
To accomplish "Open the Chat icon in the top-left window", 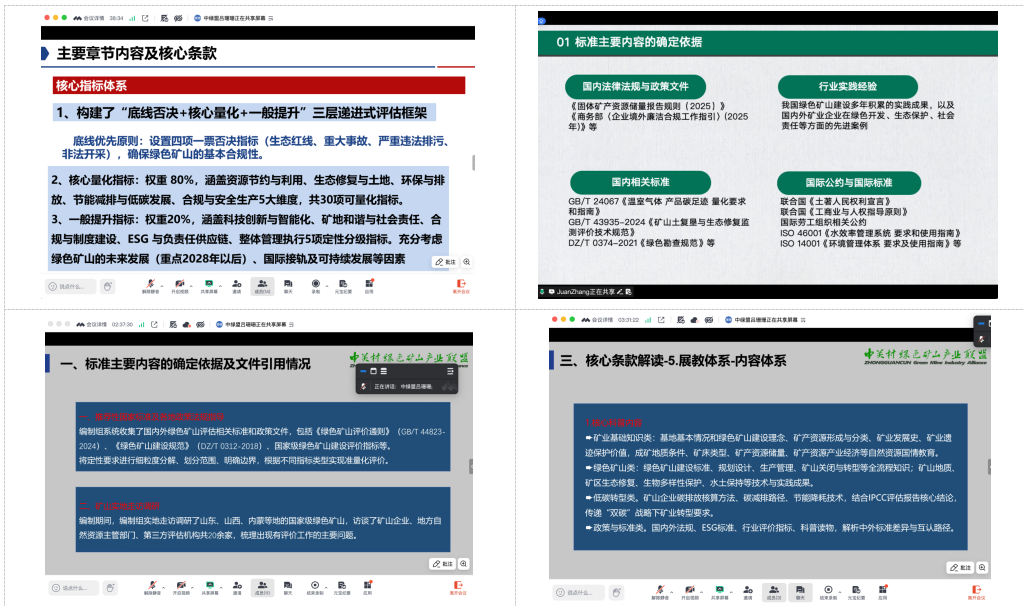I will coord(289,283).
